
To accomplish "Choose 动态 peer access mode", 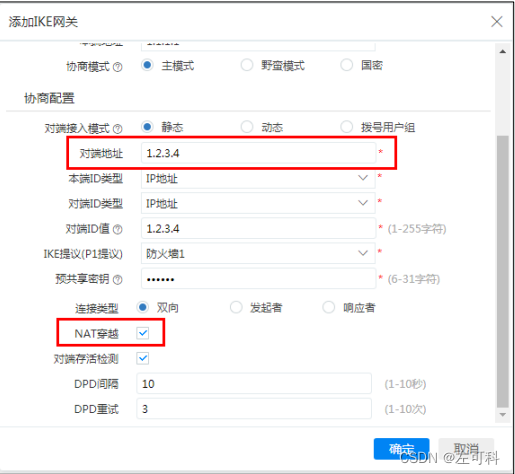I will coord(247,127).
